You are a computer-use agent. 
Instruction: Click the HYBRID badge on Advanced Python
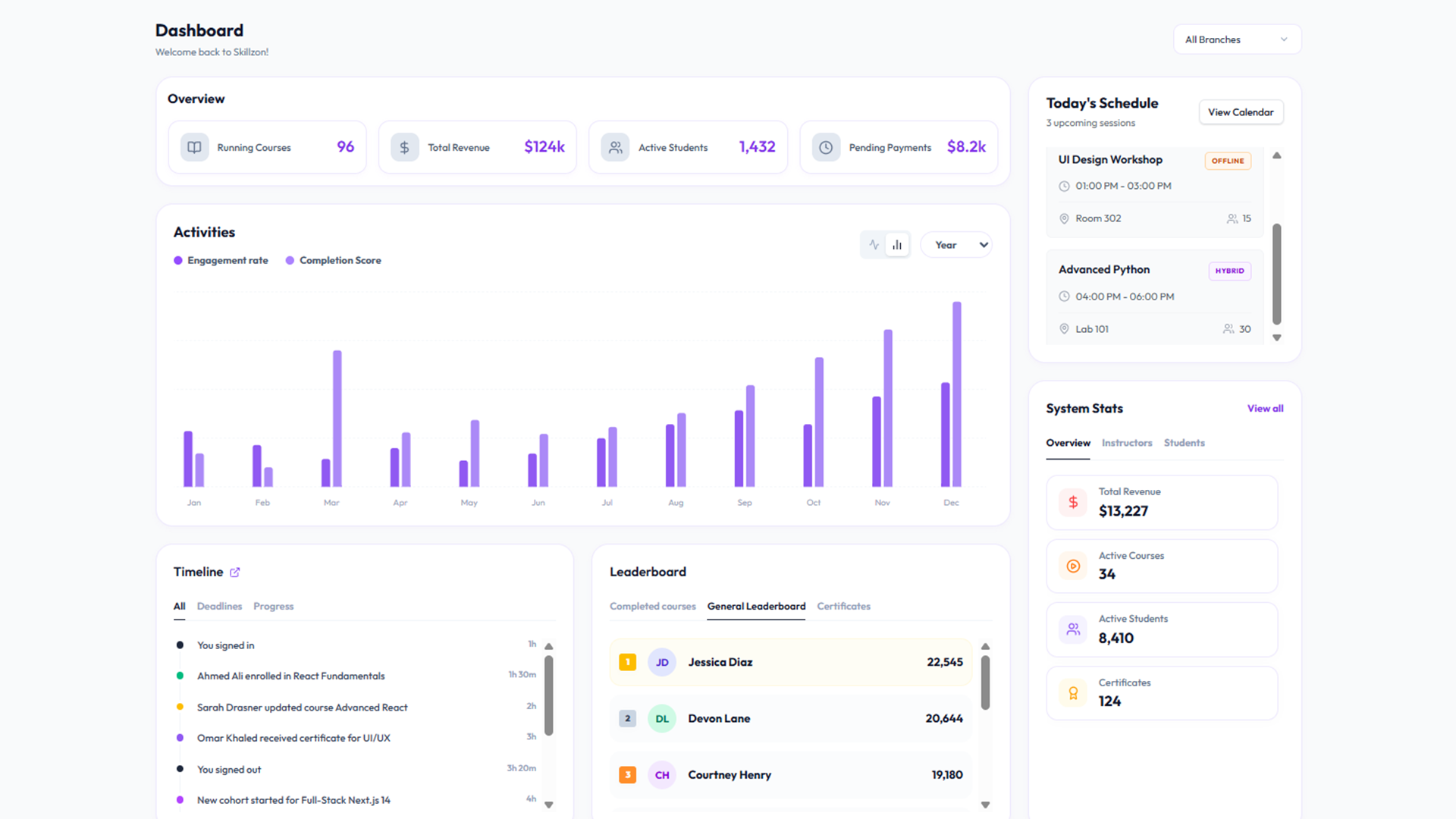1229,271
